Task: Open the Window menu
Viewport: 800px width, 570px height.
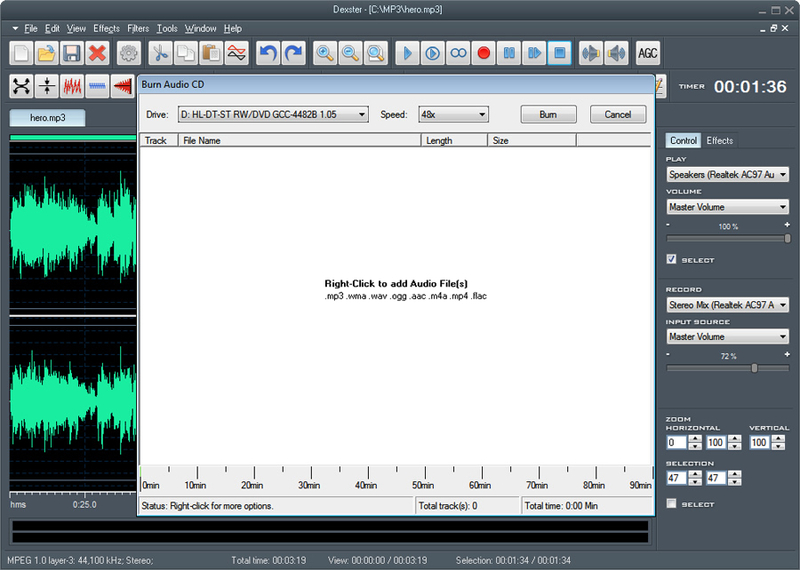Action: tap(201, 29)
